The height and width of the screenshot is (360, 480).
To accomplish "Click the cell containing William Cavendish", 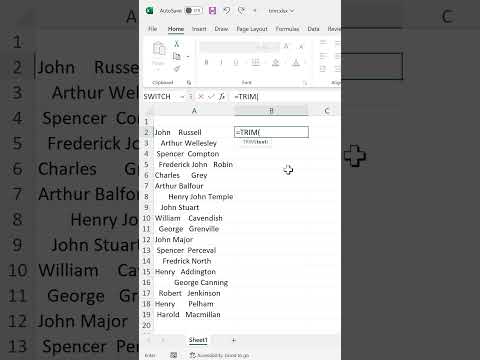I will pos(194,218).
